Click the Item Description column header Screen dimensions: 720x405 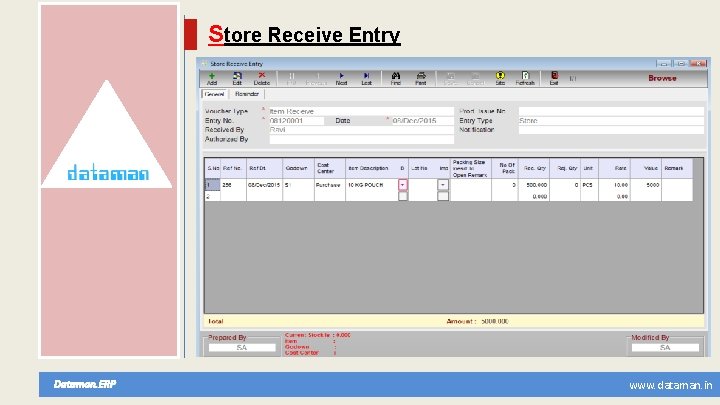(x=371, y=168)
